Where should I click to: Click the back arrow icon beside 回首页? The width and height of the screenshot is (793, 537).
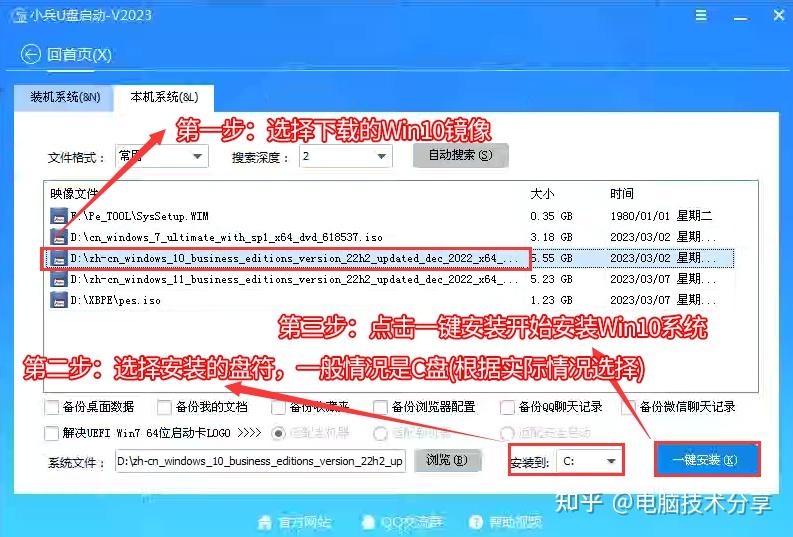coord(30,54)
